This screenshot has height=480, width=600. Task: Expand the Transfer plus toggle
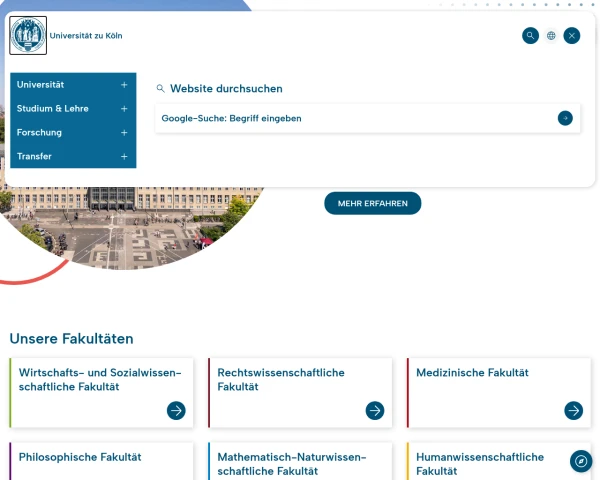click(x=124, y=157)
